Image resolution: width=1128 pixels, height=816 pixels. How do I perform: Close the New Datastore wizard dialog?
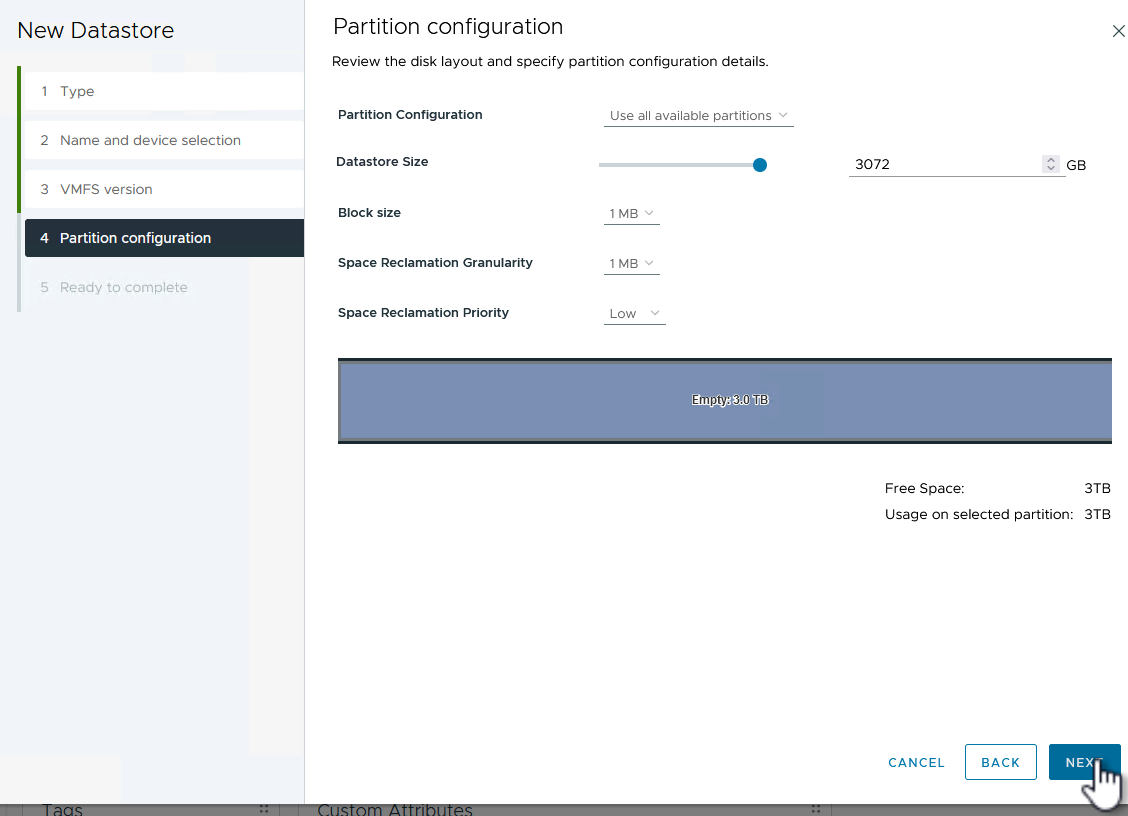pos(1118,31)
